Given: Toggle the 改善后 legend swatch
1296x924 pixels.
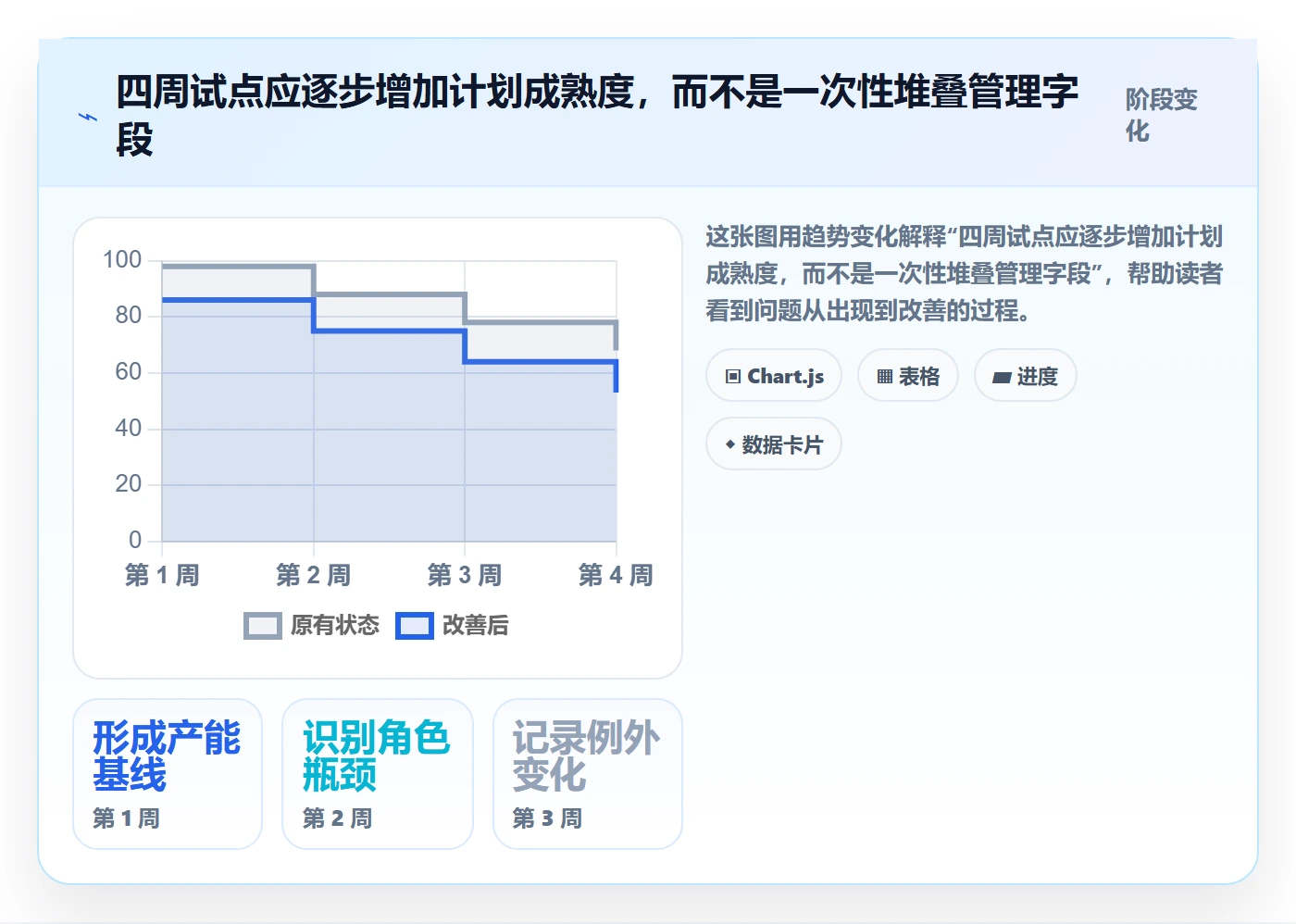Looking at the screenshot, I should (x=415, y=626).
